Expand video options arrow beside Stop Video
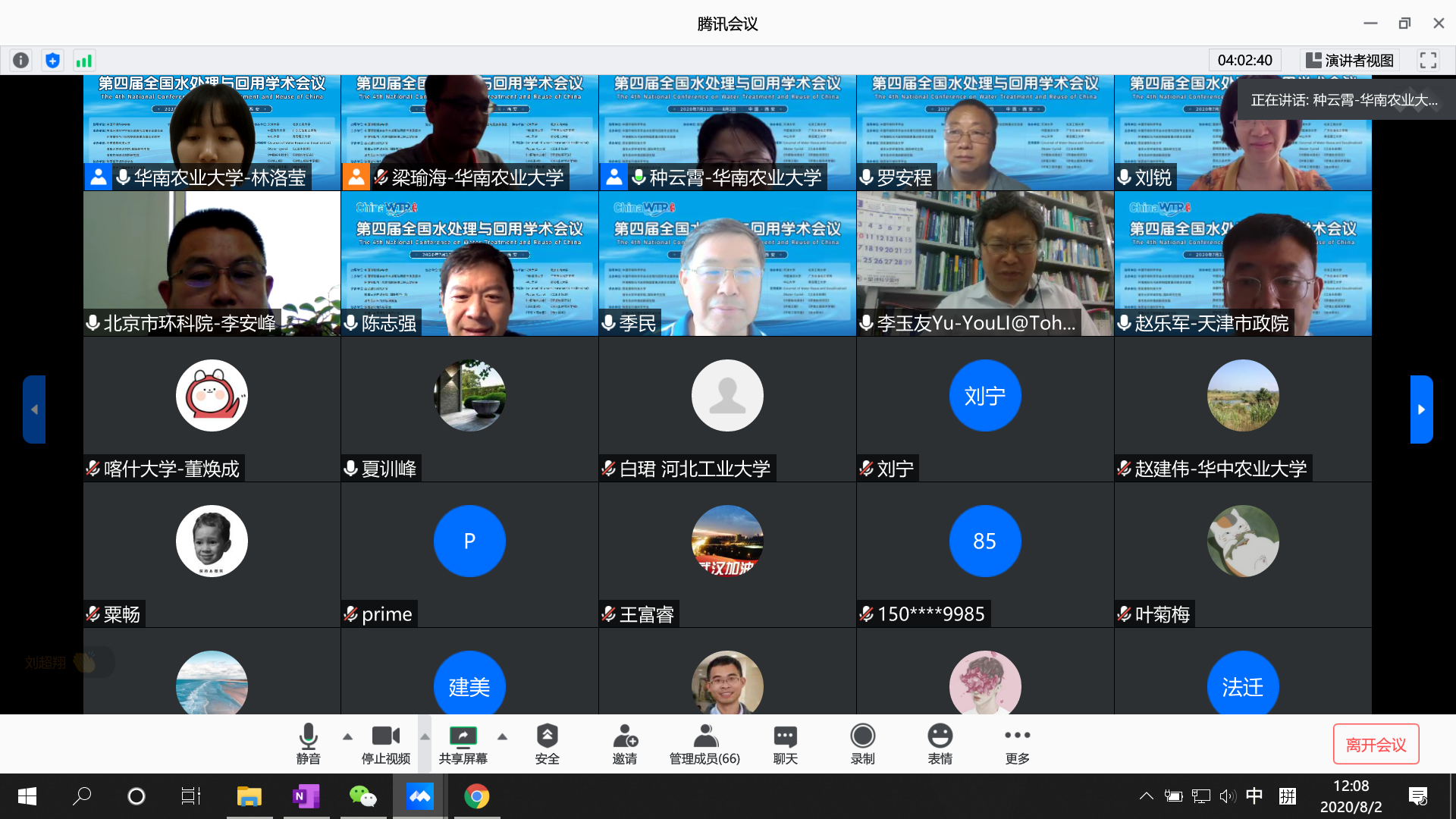 click(425, 736)
